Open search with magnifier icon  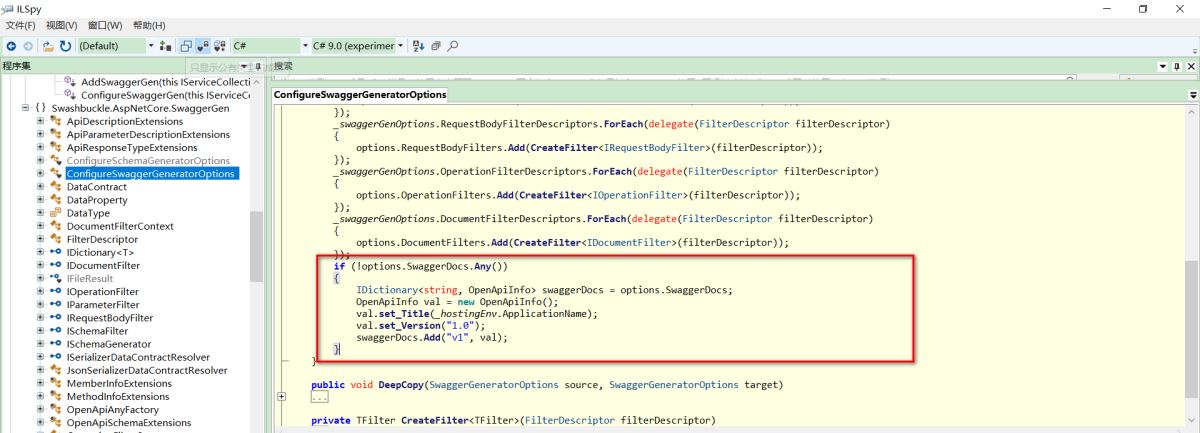[453, 46]
